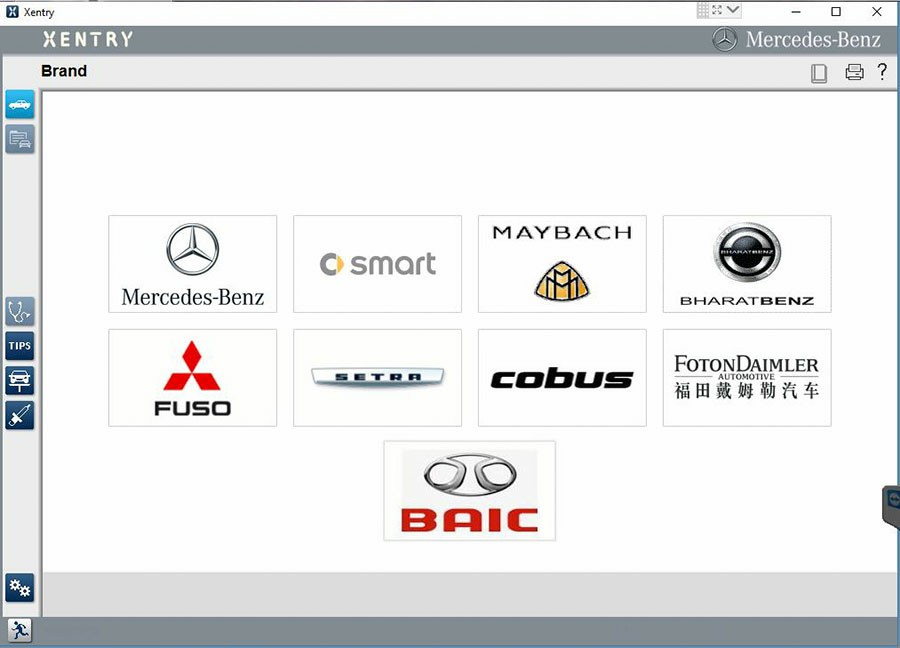Open diagnosis via the stethoscope icon
The height and width of the screenshot is (648, 900).
pyautogui.click(x=20, y=311)
